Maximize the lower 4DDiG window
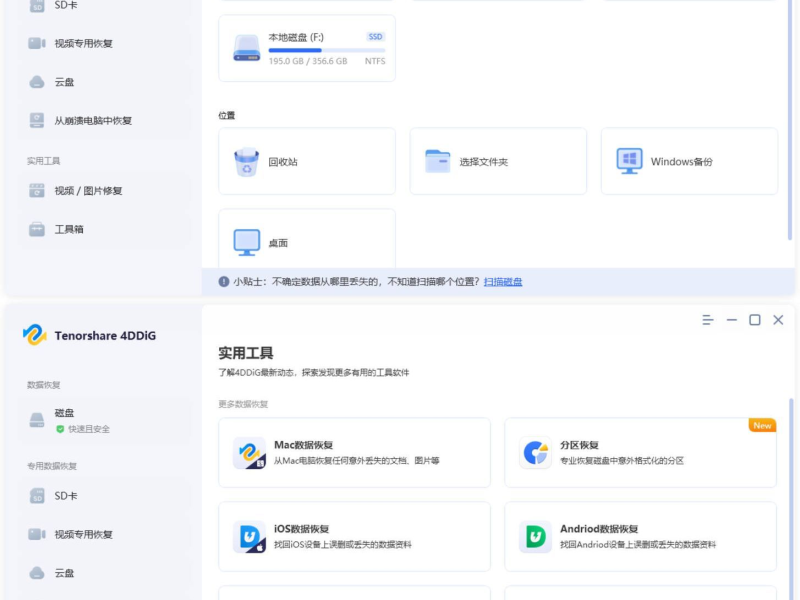This screenshot has height=600, width=800. click(x=755, y=320)
